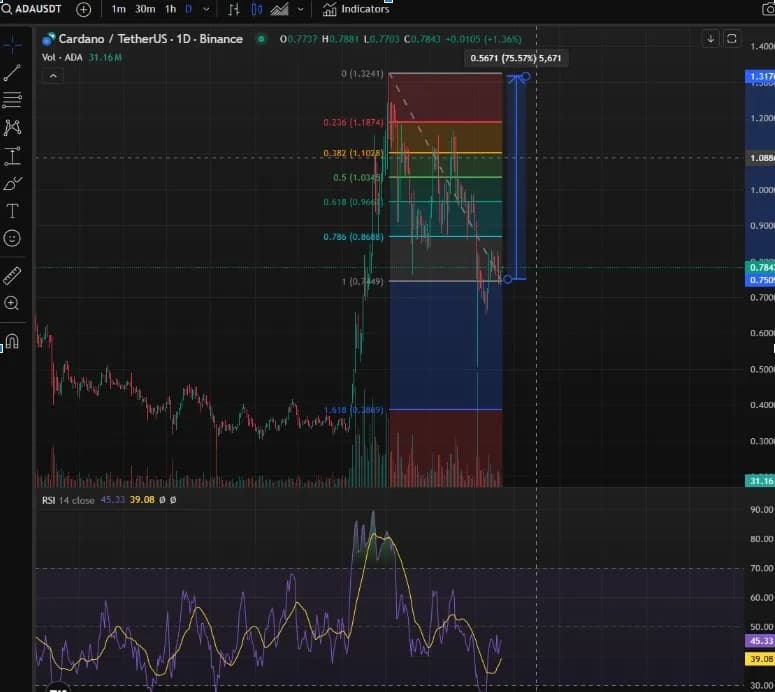
Task: Open the chart type dropdown arrow
Action: [x=301, y=9]
